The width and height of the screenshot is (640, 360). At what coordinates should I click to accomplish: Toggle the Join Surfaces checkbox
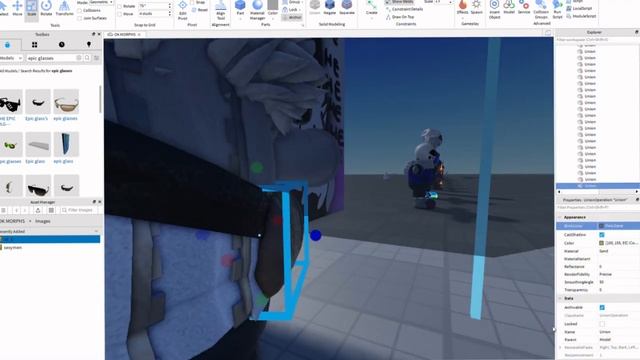(80, 18)
